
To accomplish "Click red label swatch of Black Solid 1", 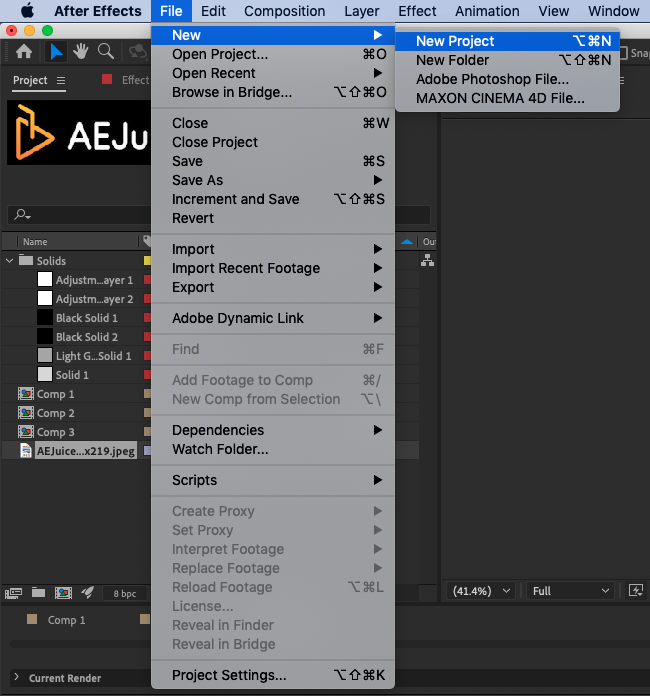I will pyautogui.click(x=147, y=318).
